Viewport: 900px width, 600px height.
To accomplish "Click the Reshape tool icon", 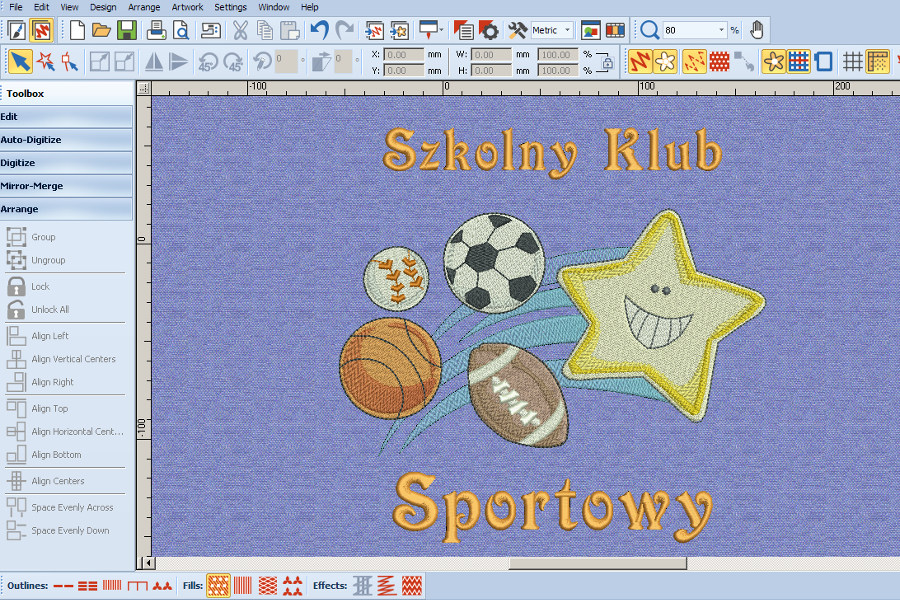I will [69, 62].
